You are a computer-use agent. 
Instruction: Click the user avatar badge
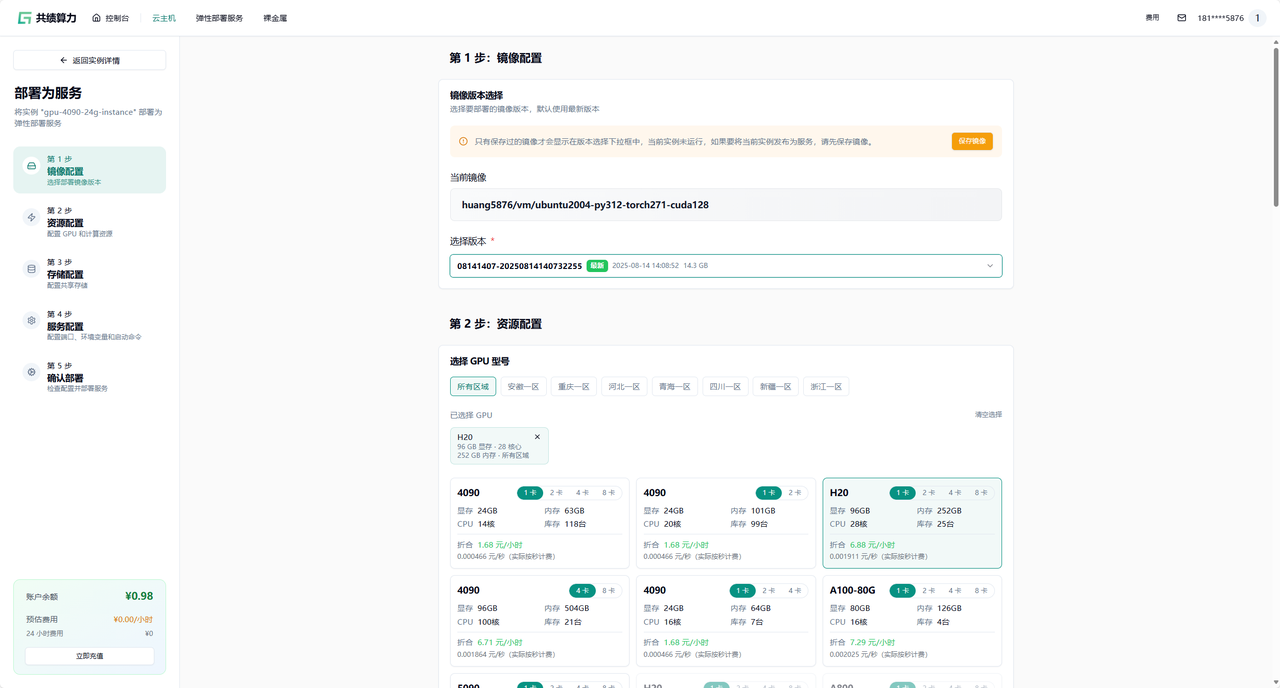pos(1257,18)
